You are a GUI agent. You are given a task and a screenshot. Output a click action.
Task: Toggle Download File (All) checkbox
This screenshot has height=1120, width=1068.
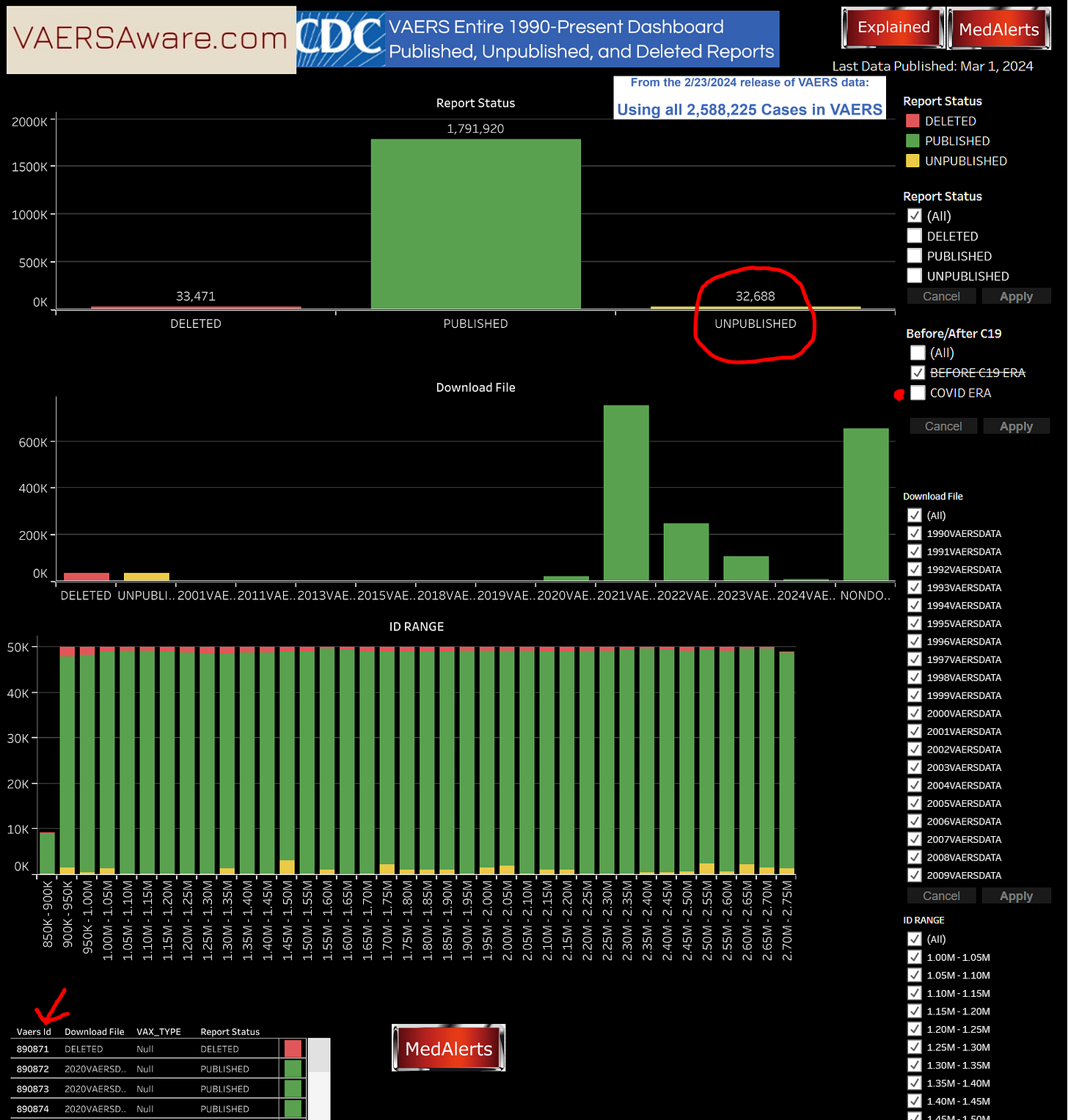(914, 516)
